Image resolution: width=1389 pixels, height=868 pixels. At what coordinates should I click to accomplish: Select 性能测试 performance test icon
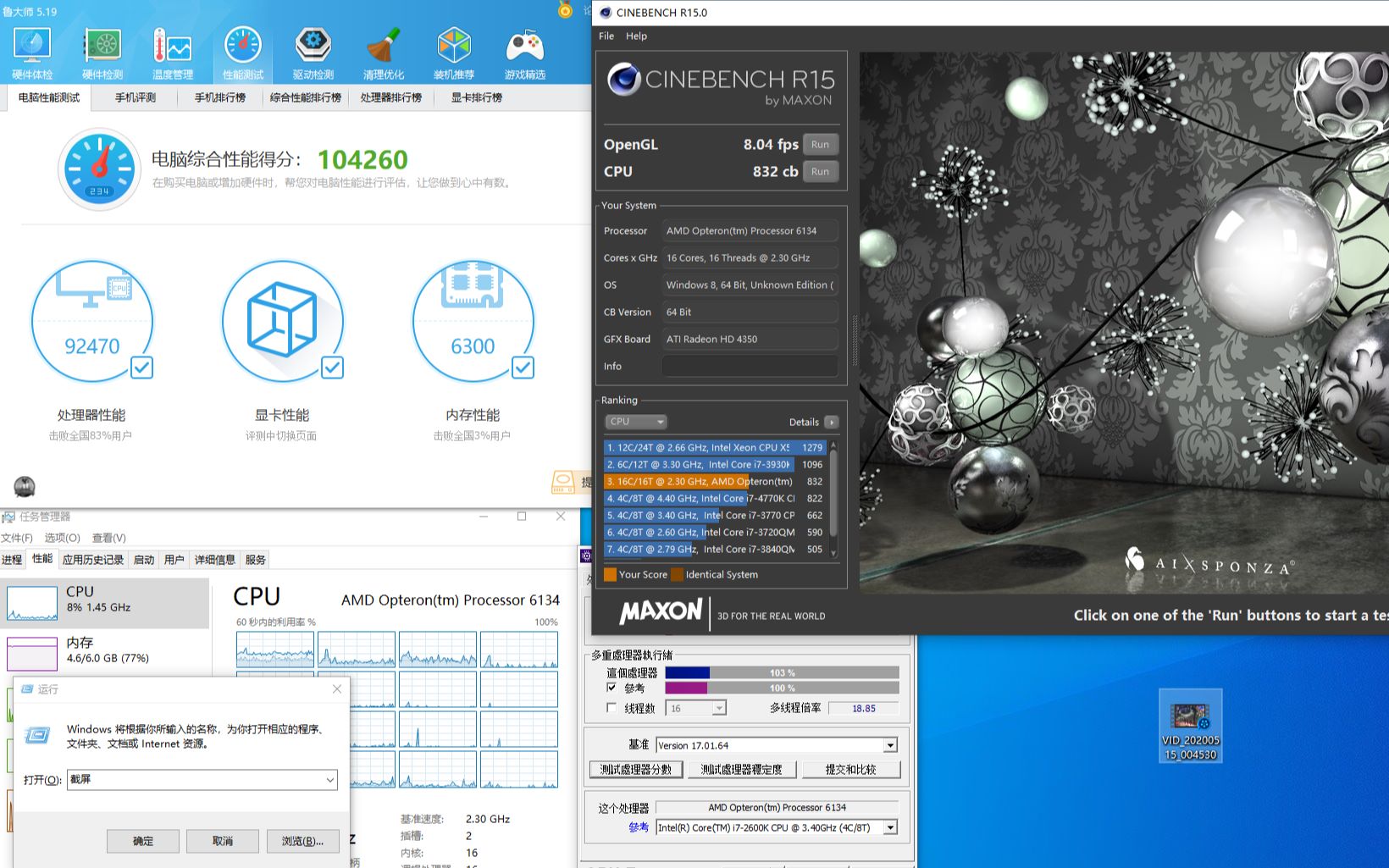pos(243,53)
